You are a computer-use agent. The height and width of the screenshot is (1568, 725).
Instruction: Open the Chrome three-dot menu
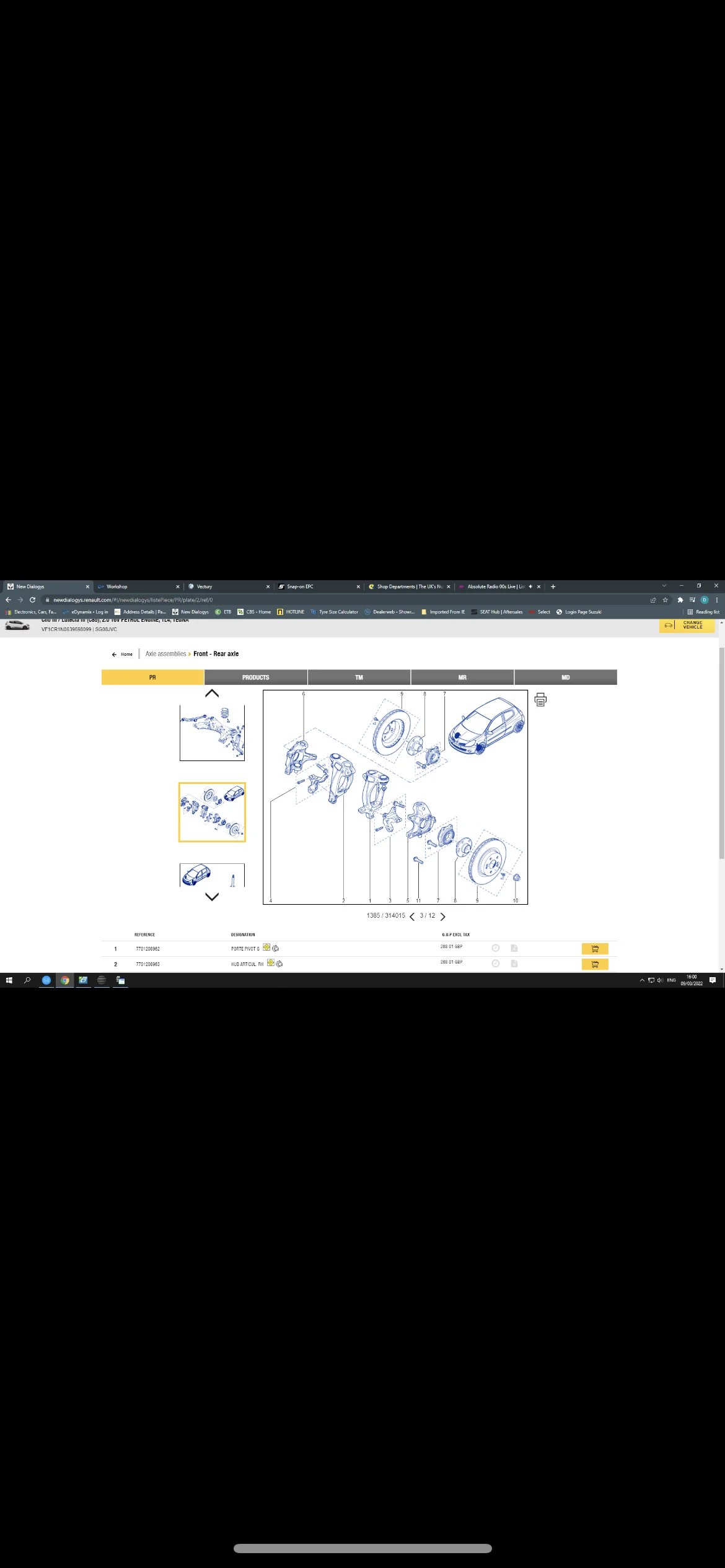(x=717, y=599)
